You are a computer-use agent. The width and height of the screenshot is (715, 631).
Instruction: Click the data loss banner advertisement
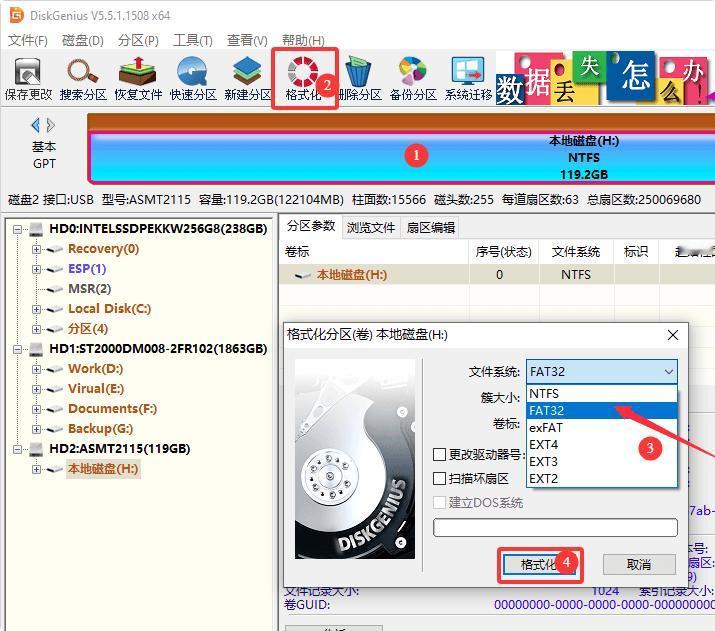tap(605, 78)
